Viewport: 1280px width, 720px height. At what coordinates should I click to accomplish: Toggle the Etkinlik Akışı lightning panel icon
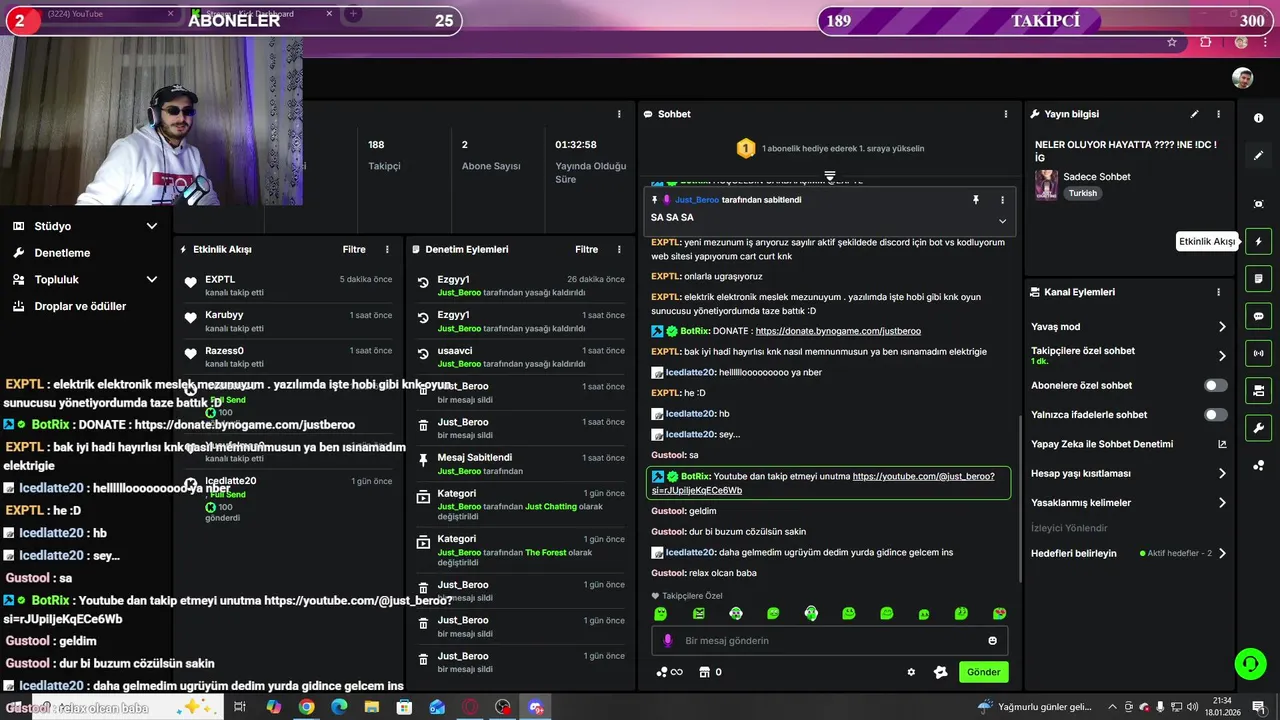[x=1258, y=241]
